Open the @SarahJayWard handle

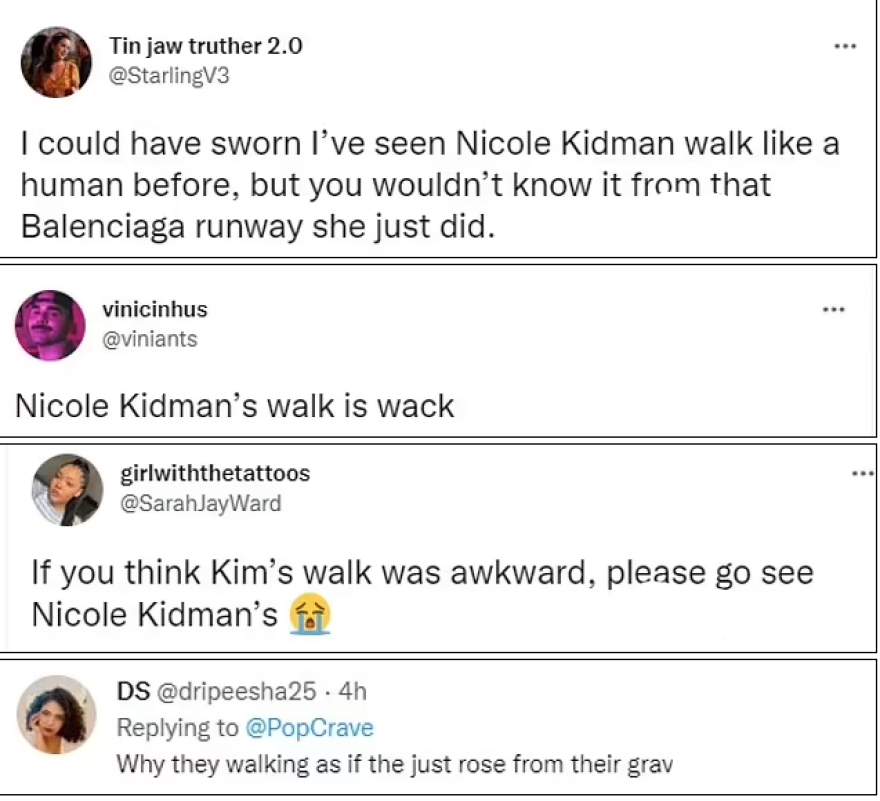click(200, 504)
